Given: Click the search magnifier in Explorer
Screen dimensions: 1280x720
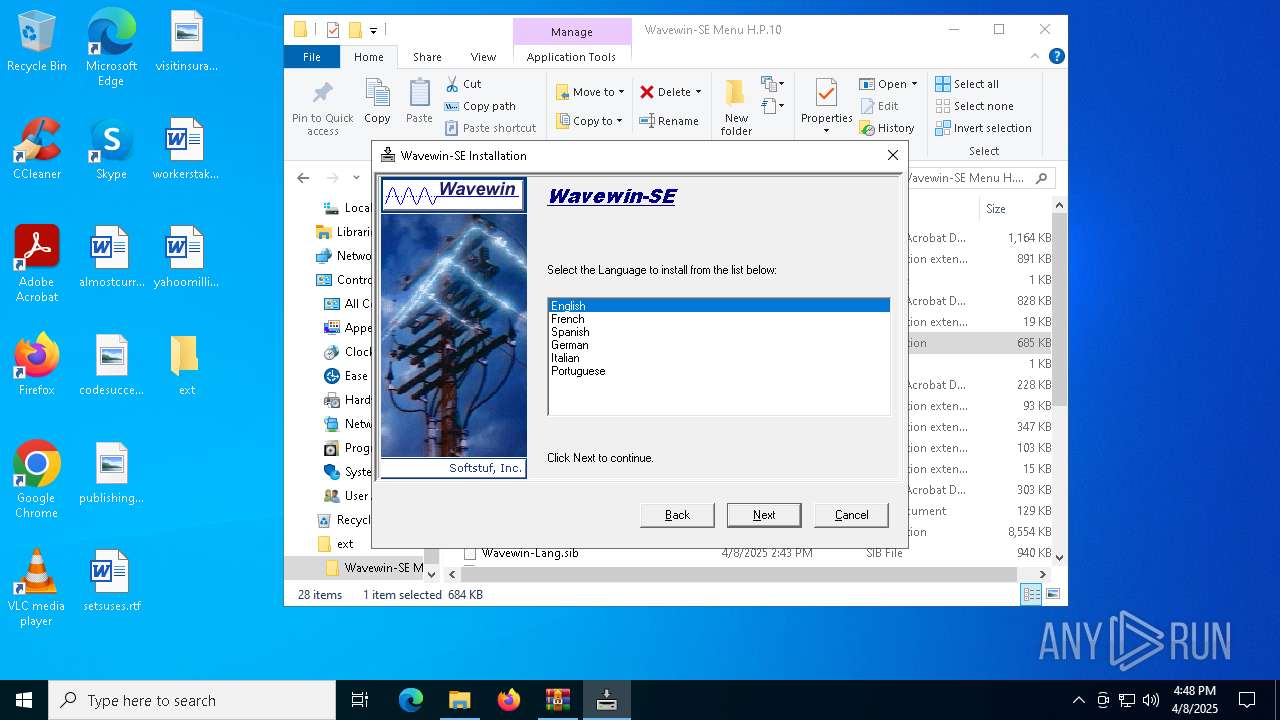Looking at the screenshot, I should pos(1041,178).
